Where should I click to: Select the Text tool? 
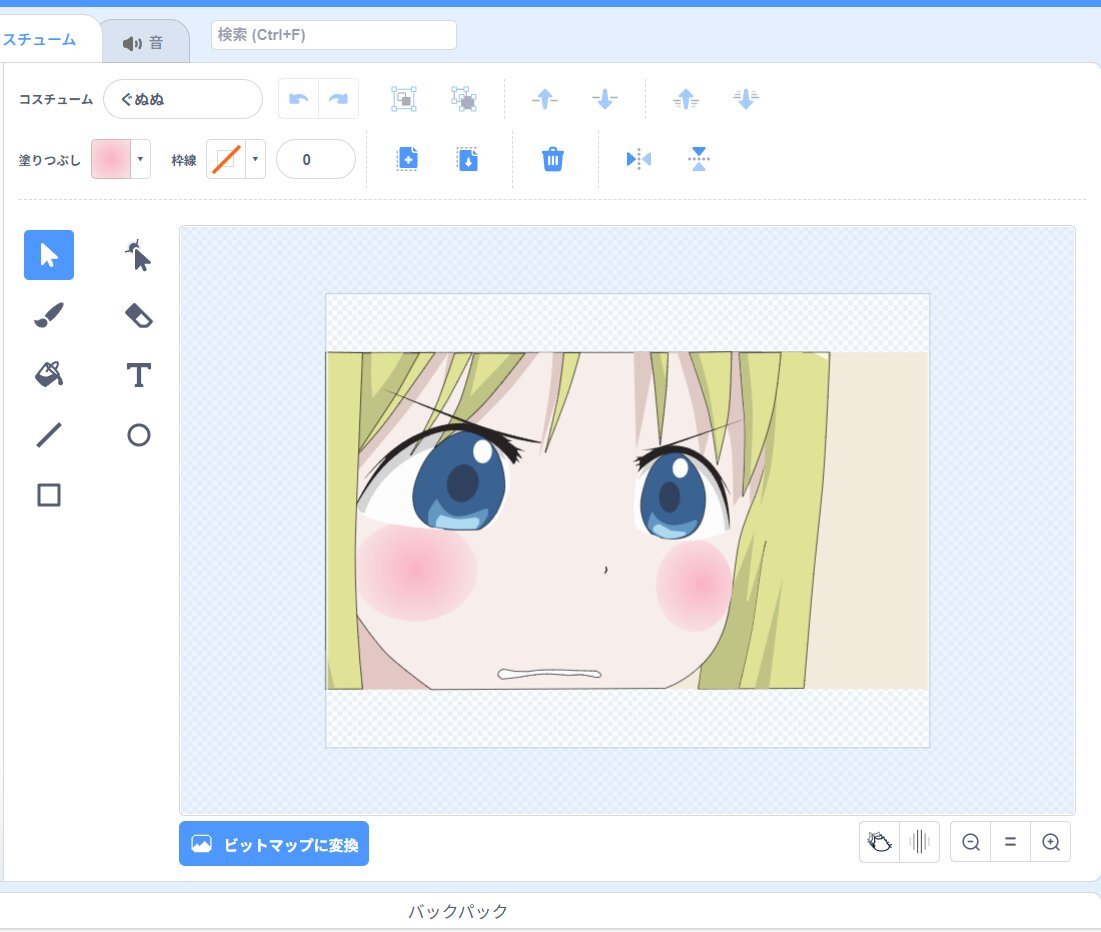pyautogui.click(x=138, y=375)
